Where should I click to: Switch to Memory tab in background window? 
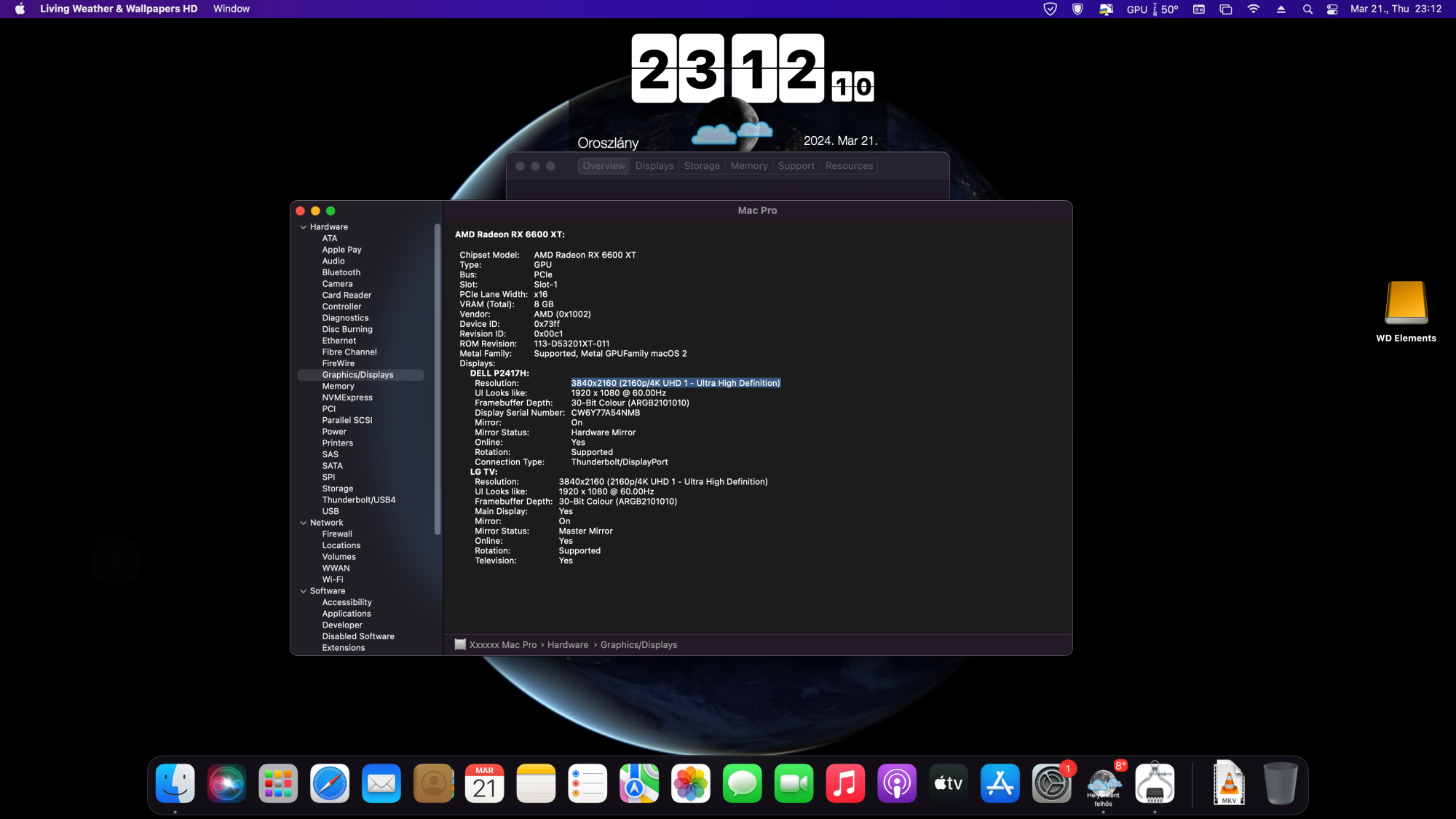coord(749,166)
